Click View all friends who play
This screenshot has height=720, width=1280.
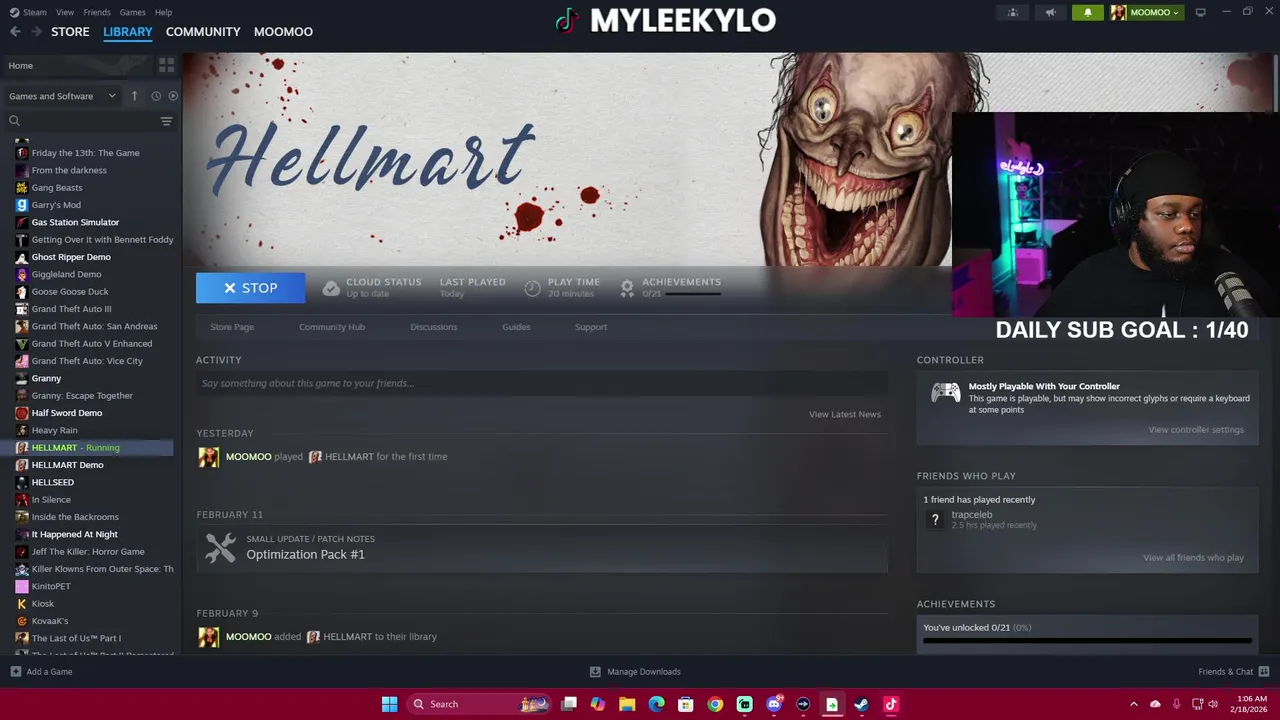tap(1193, 558)
